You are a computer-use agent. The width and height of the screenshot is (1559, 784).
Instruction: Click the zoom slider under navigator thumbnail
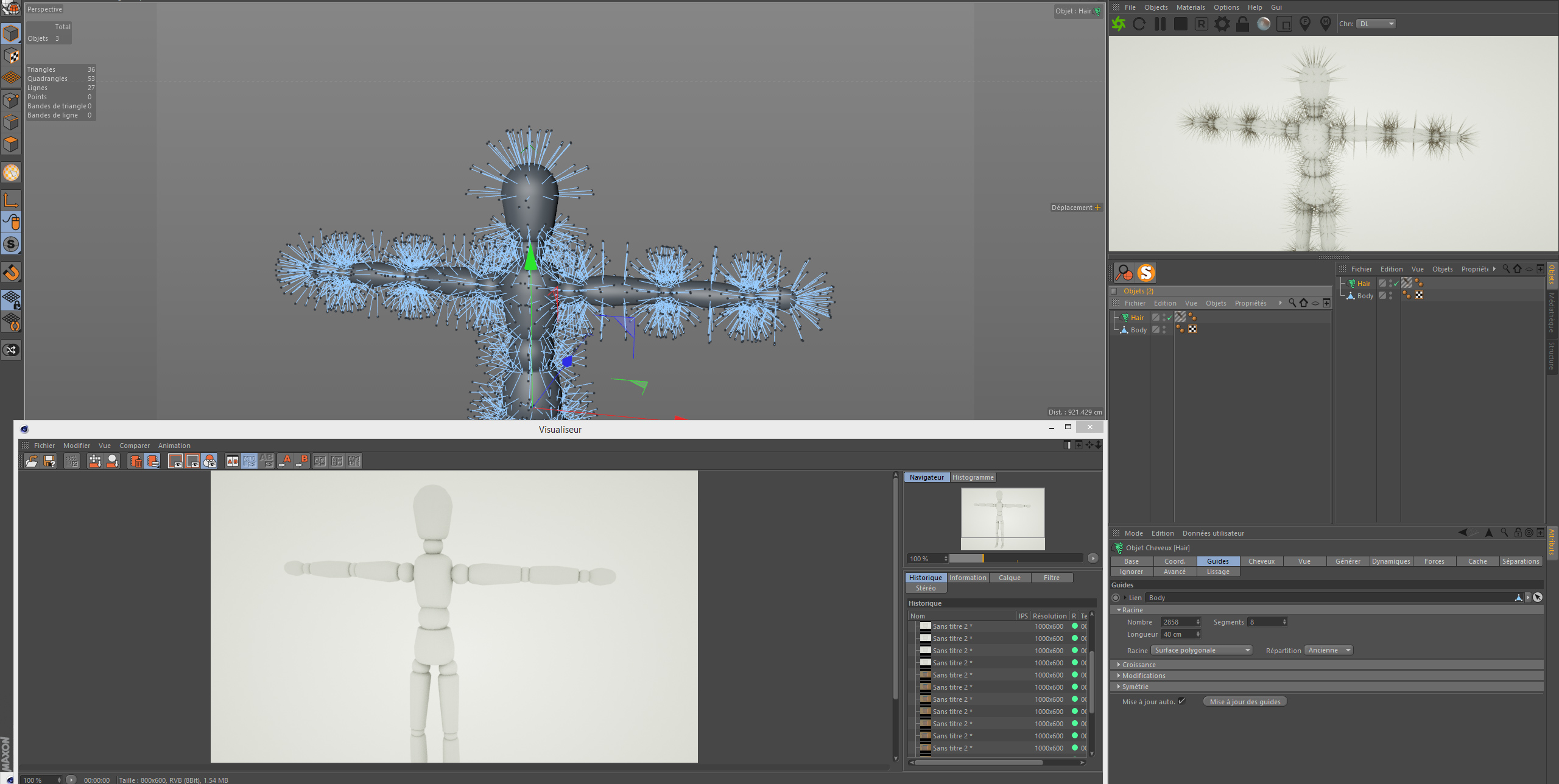pyautogui.click(x=1015, y=558)
